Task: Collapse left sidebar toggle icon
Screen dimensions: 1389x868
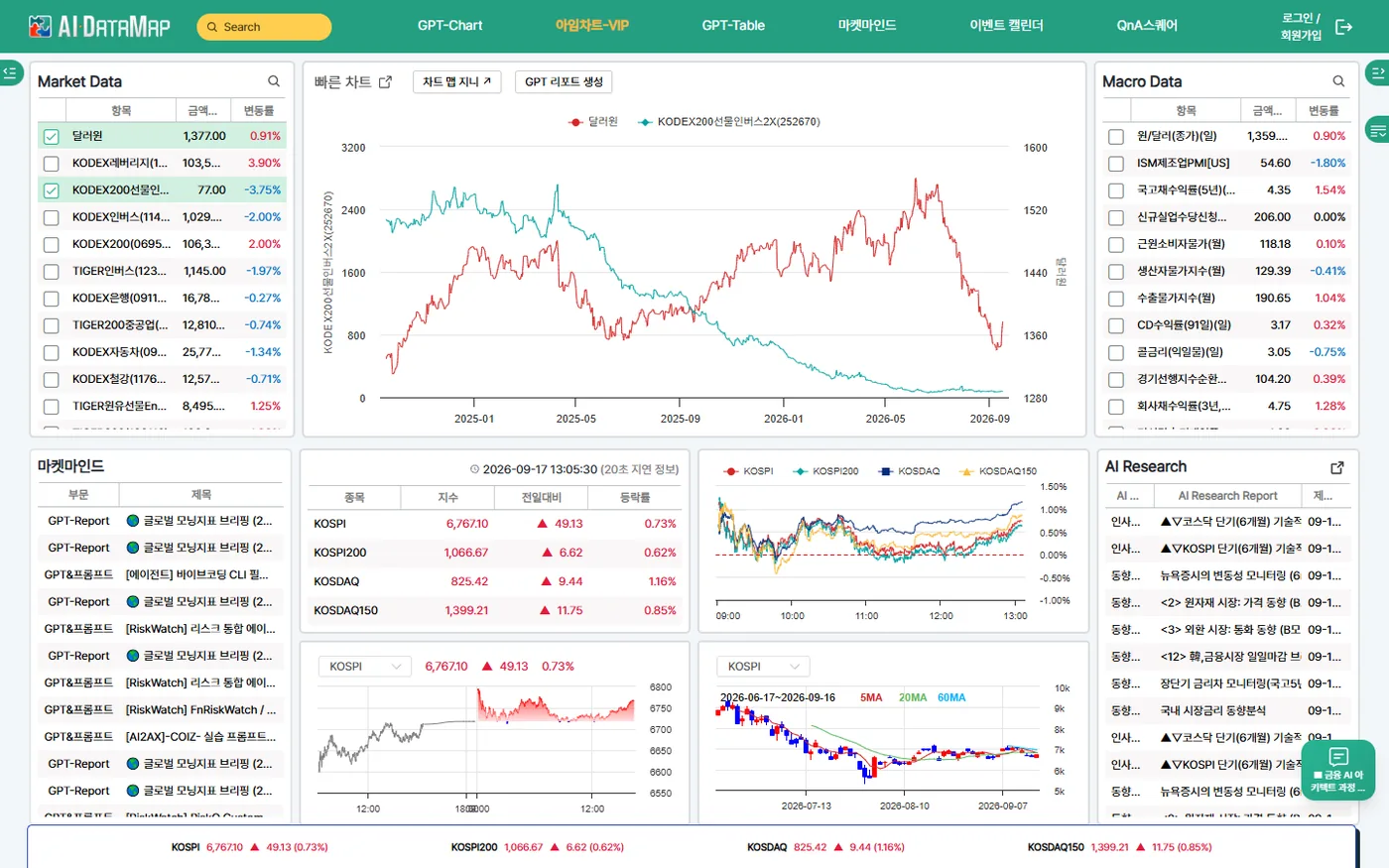Action: 10,72
